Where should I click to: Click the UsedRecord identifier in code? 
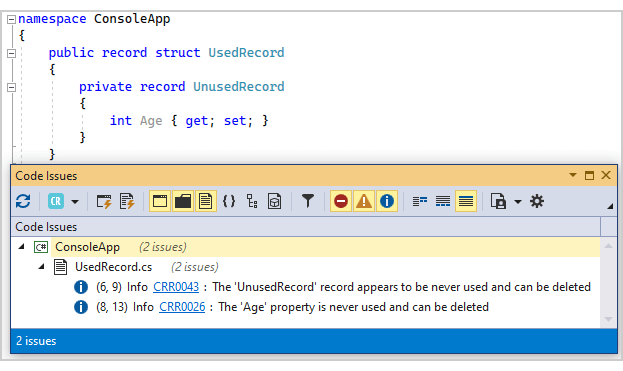(246, 52)
